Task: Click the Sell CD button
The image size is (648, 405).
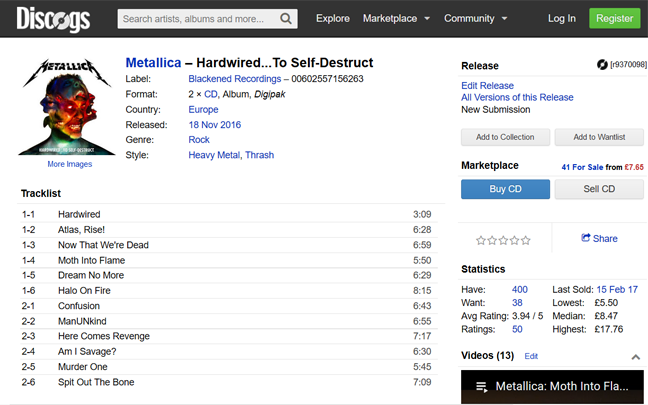Action: 599,189
